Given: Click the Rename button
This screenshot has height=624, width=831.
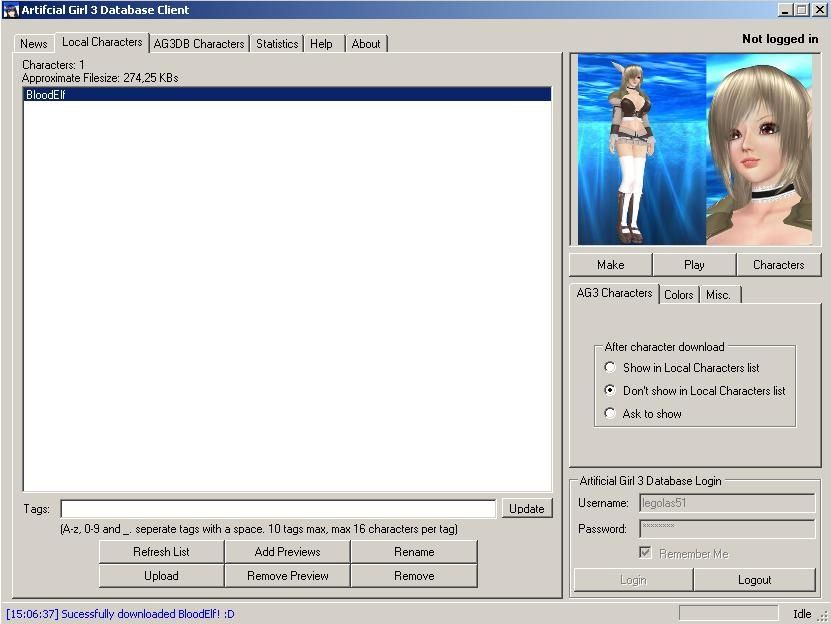Looking at the screenshot, I should (x=414, y=552).
